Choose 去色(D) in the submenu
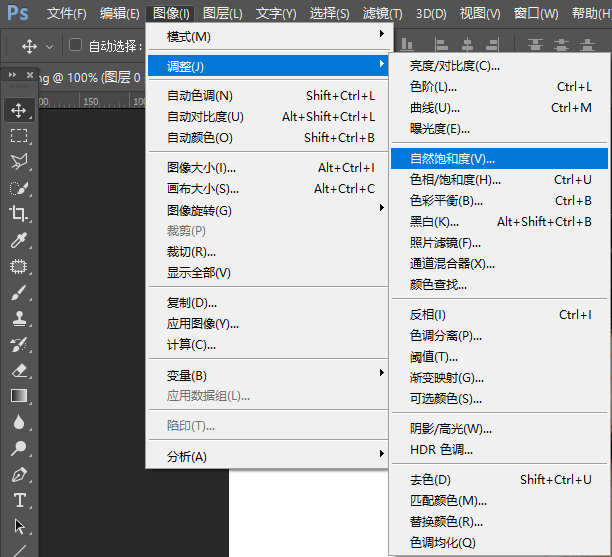This screenshot has height=557, width=612. pyautogui.click(x=499, y=479)
